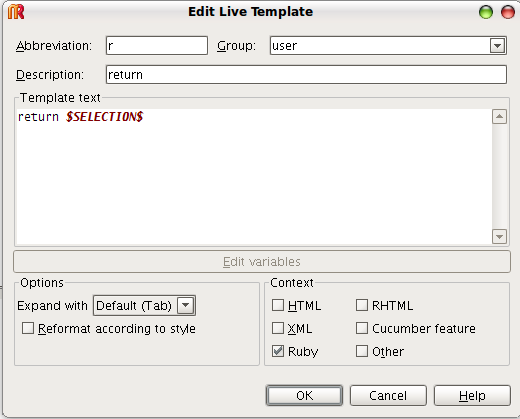Enable the Cucumber feature context checkbox
The width and height of the screenshot is (520, 419).
[x=362, y=328]
